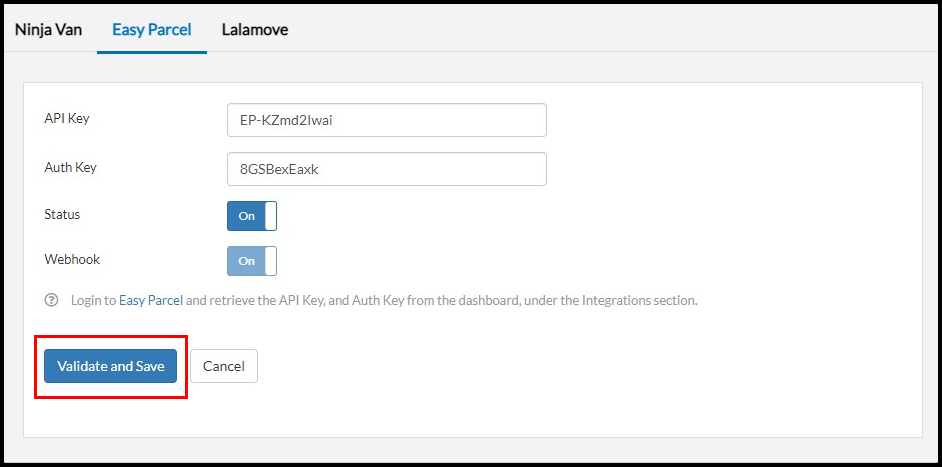
Task: Click the "On" text of Webhook switch
Action: tap(246, 261)
